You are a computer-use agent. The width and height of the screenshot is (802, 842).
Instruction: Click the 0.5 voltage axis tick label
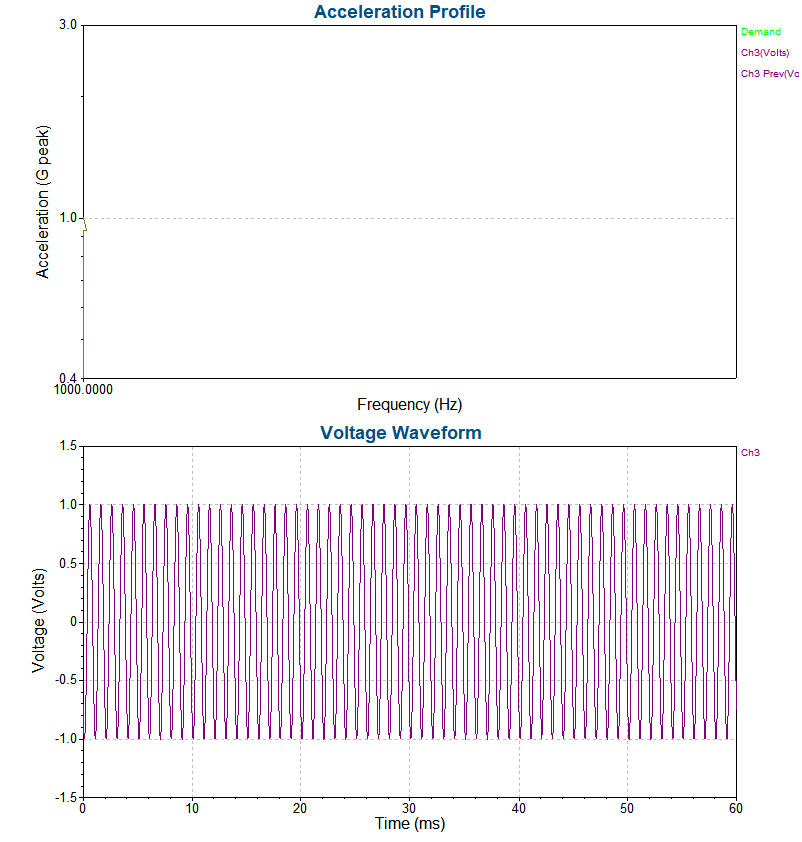click(68, 563)
